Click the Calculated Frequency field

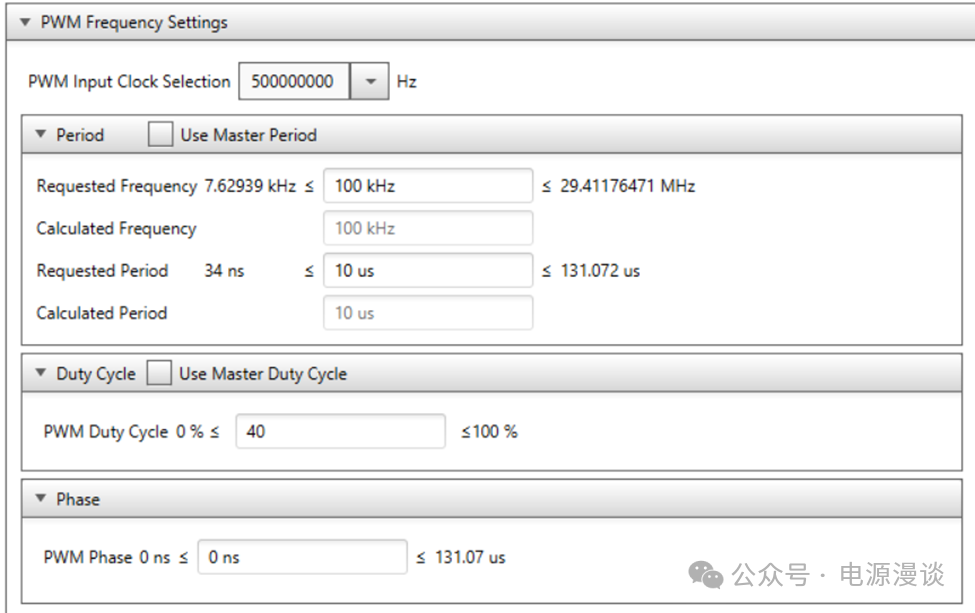[428, 228]
